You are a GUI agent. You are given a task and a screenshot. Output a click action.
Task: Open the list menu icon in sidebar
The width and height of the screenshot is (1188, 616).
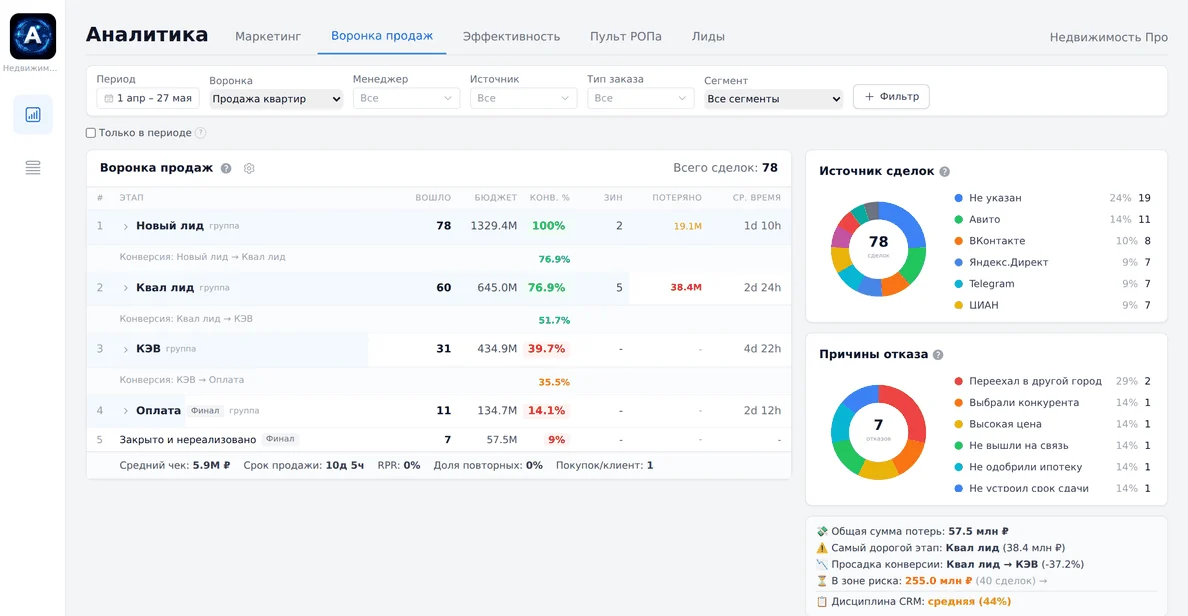click(x=33, y=167)
